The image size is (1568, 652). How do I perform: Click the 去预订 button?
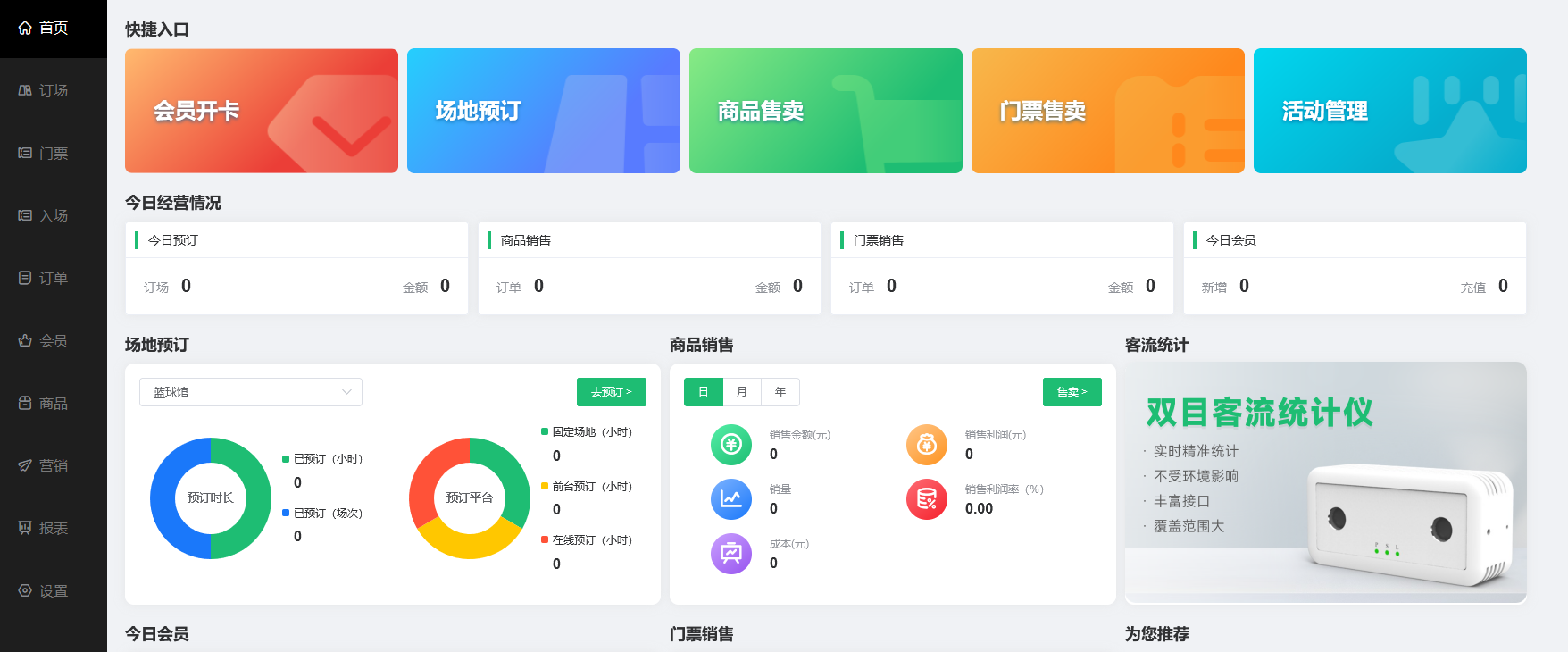coord(611,392)
